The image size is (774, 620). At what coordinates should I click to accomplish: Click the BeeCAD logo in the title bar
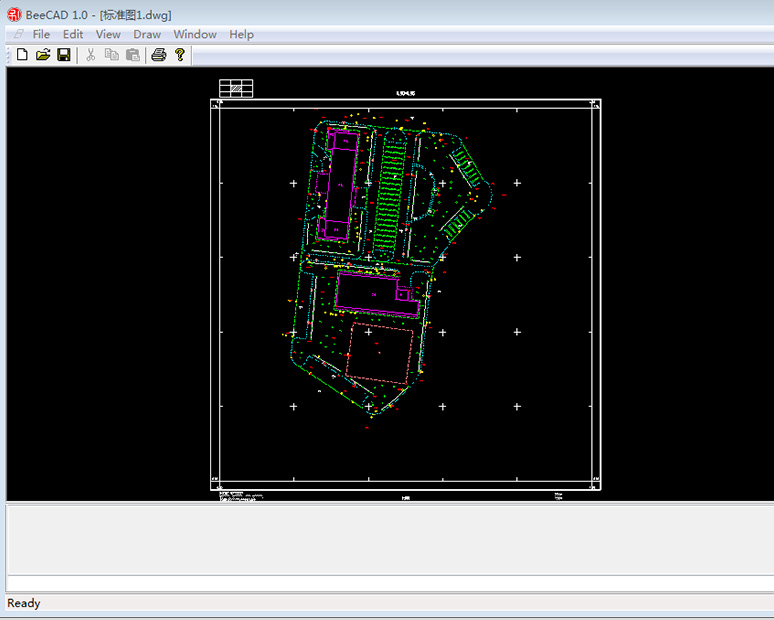14,12
